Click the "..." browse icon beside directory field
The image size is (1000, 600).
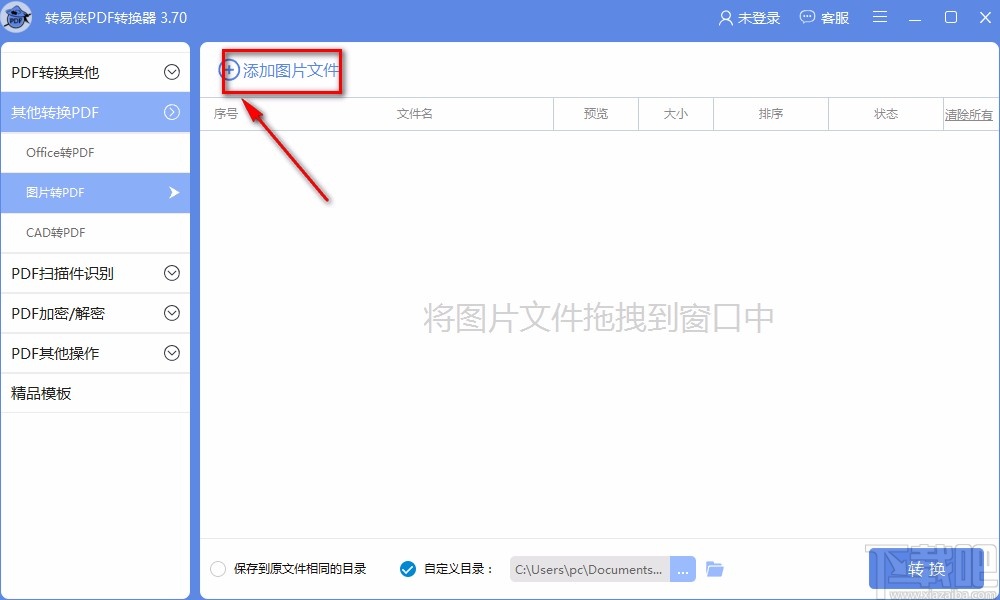click(683, 568)
